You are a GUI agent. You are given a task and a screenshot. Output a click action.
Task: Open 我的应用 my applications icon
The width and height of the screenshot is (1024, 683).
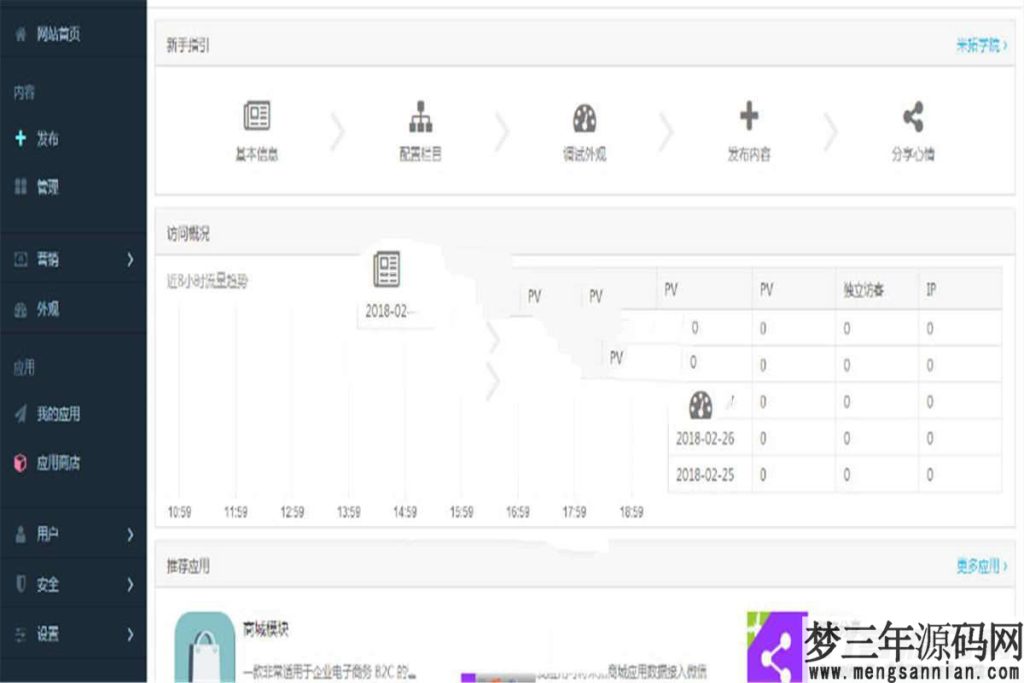[x=20, y=412]
